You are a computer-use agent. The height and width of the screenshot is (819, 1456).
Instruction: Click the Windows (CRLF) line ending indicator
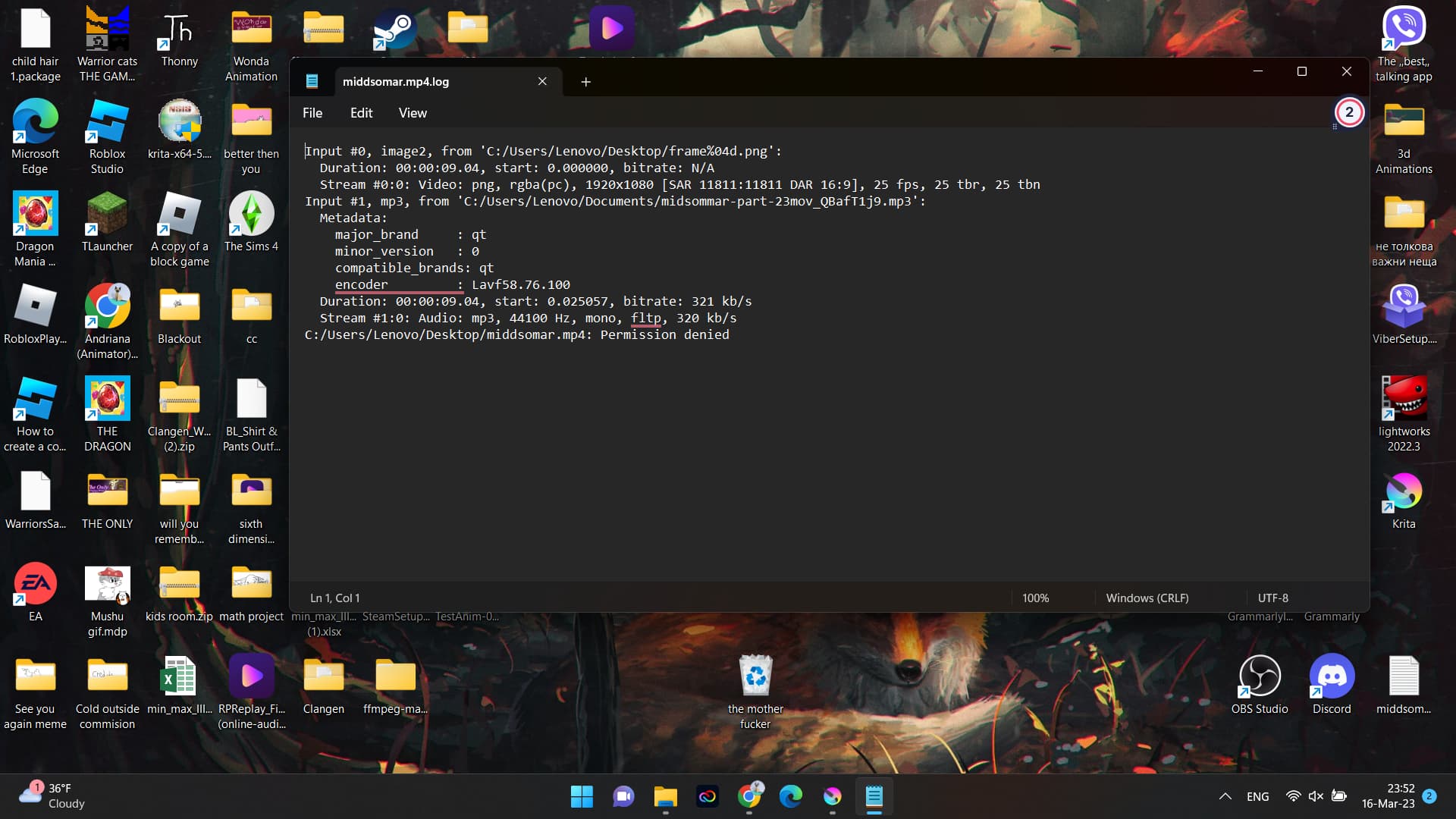[1147, 598]
